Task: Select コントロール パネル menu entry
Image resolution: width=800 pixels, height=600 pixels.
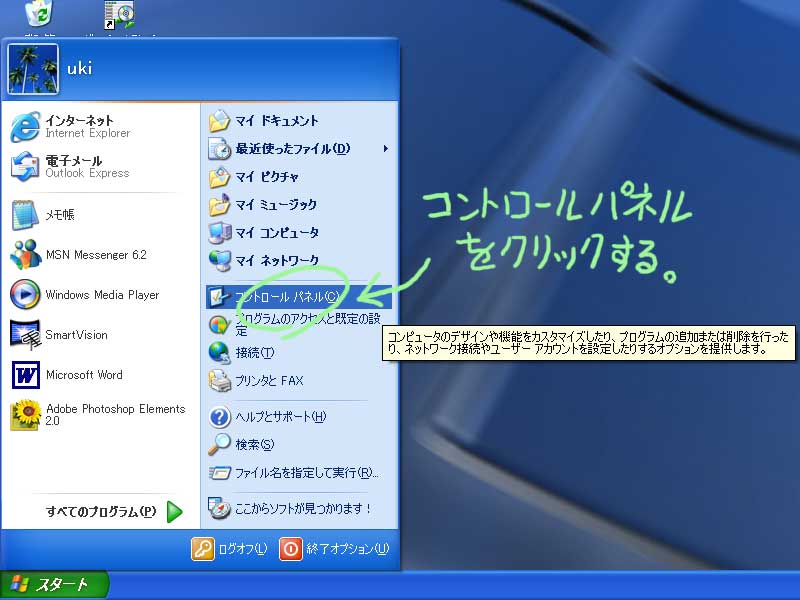Action: [286, 297]
